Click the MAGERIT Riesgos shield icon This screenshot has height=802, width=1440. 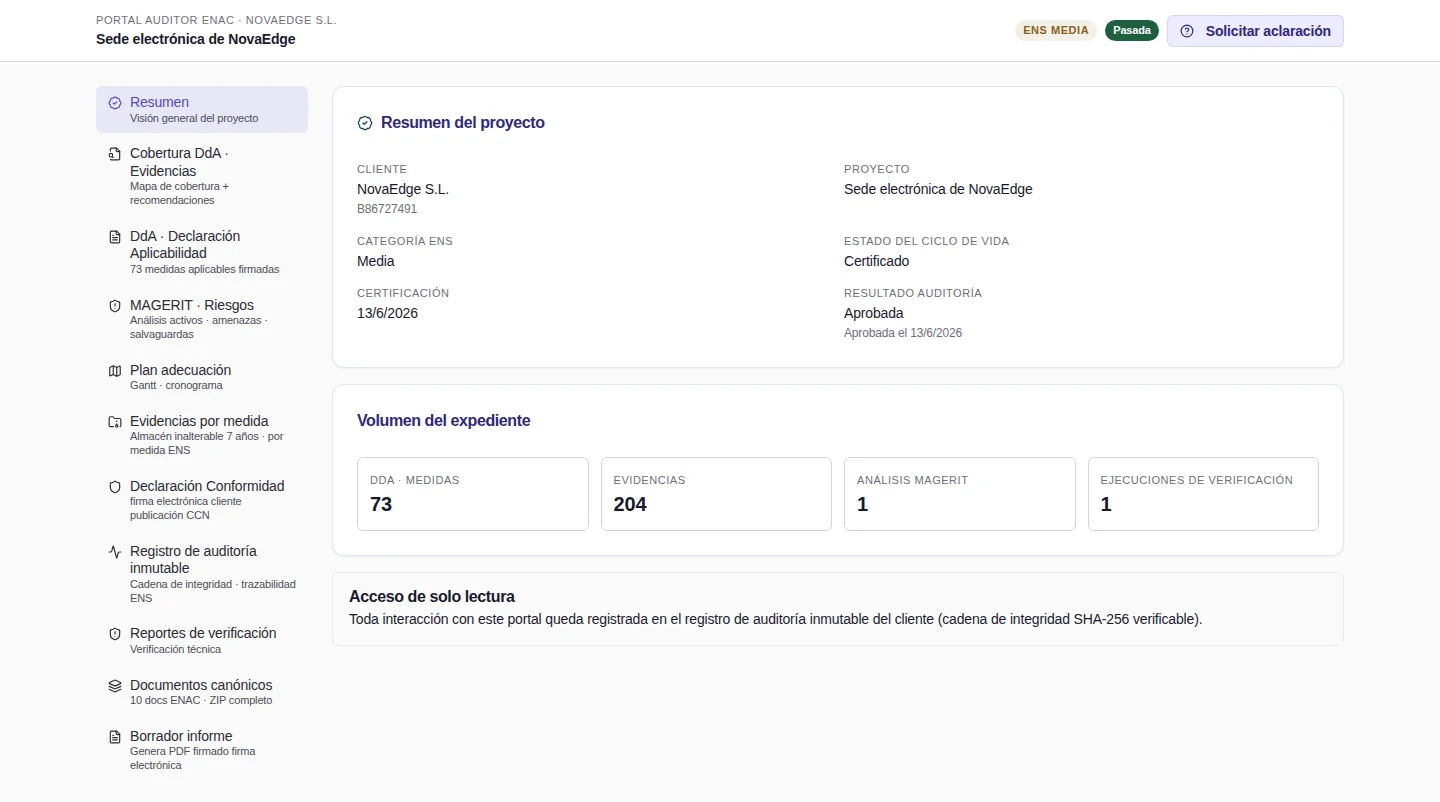point(115,306)
